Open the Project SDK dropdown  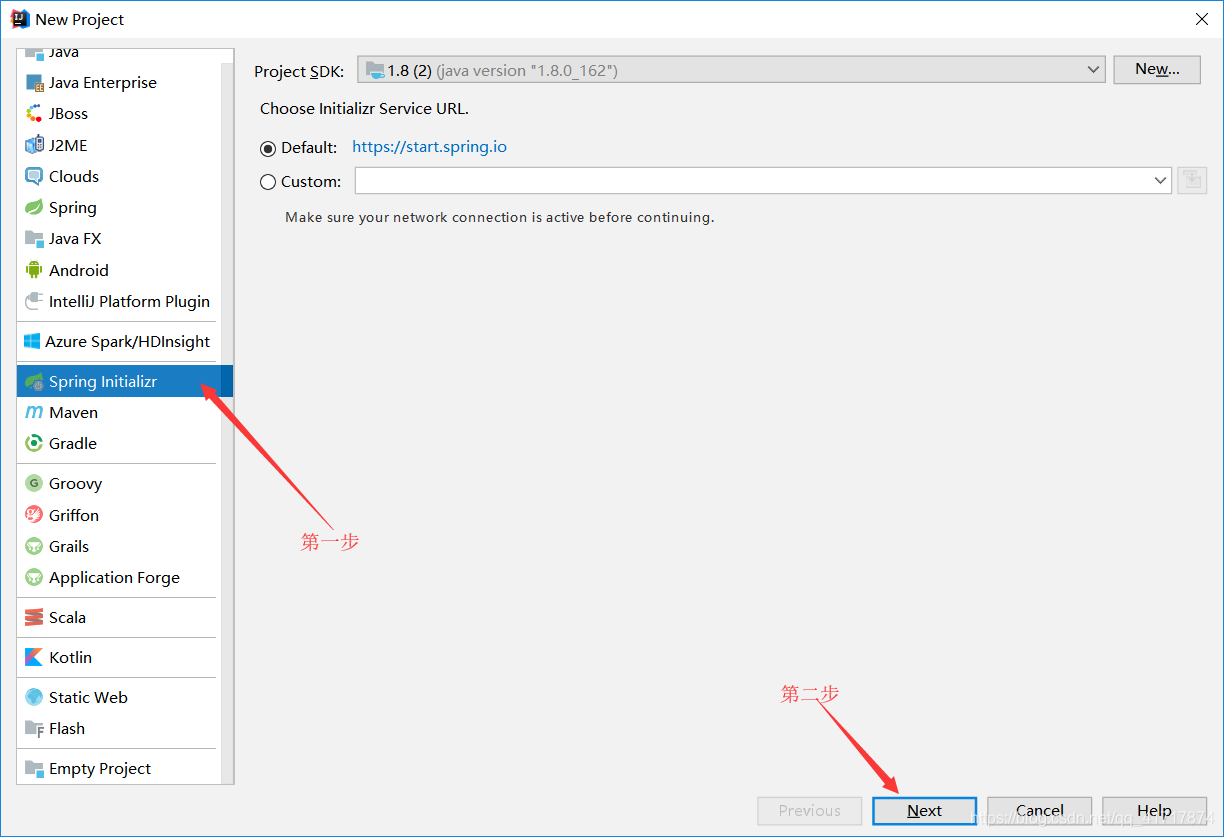pos(731,70)
